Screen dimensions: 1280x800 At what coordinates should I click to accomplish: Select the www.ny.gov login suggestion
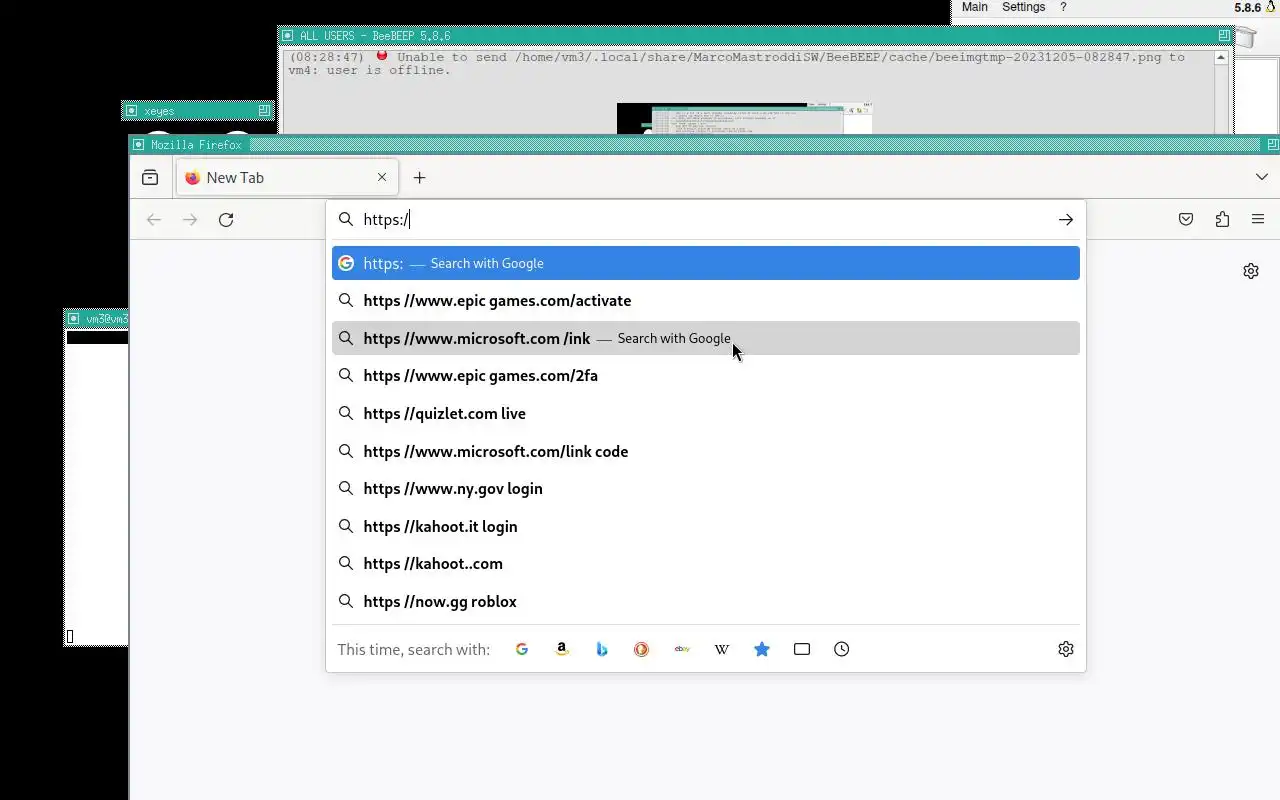tap(706, 488)
